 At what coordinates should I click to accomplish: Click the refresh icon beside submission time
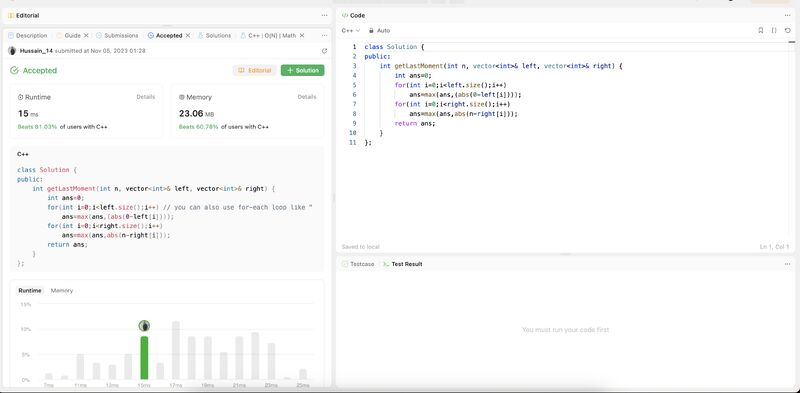click(324, 51)
